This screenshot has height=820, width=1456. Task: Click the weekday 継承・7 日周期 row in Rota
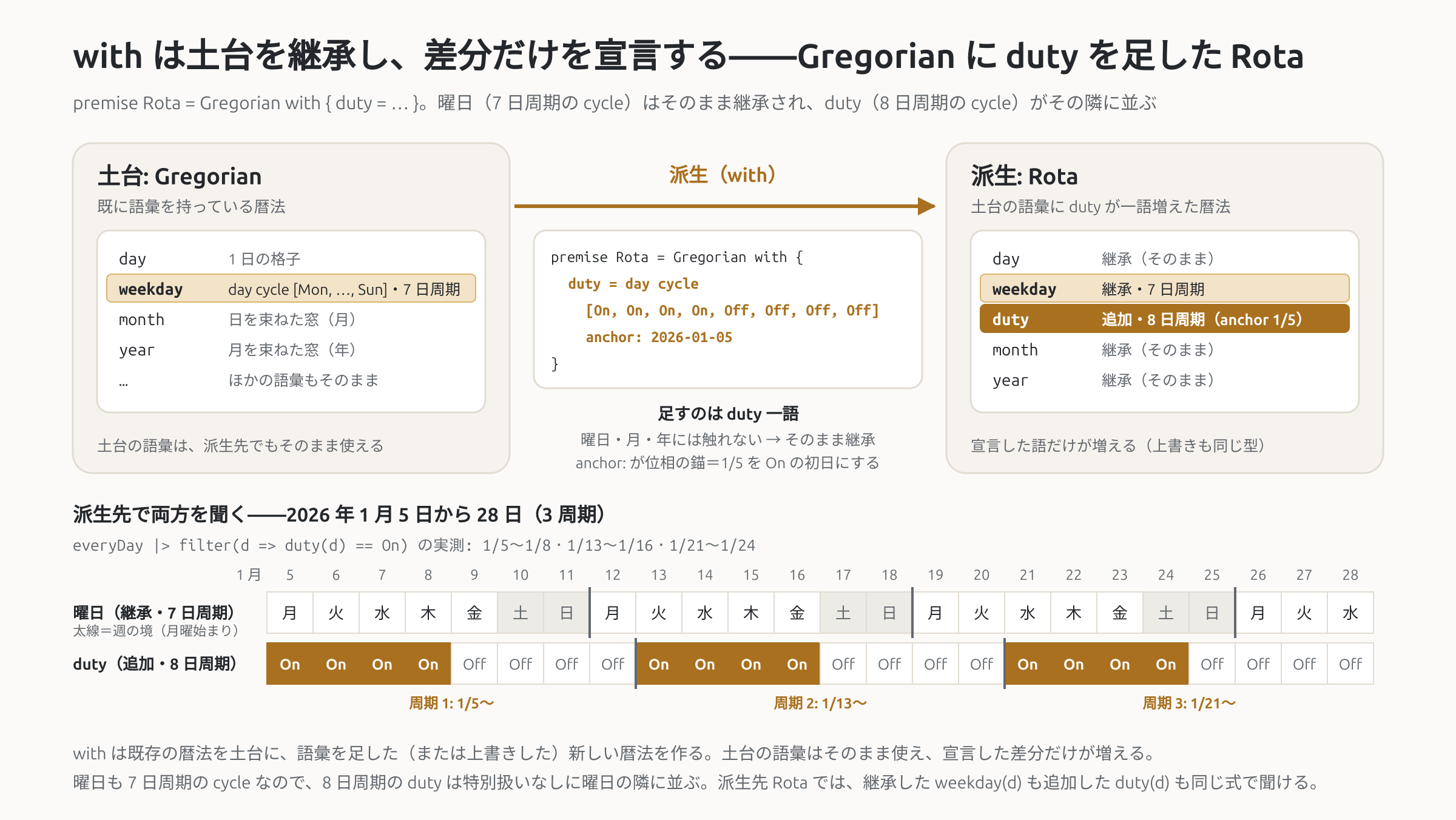click(x=1164, y=289)
